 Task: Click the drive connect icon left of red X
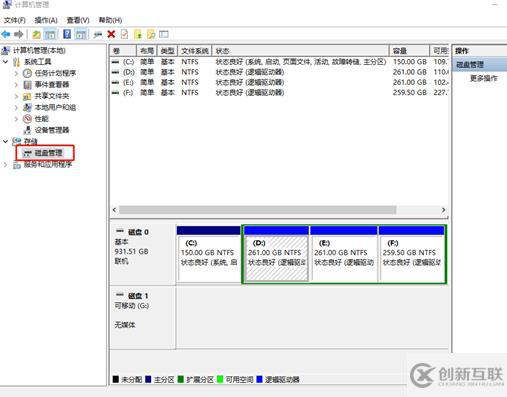pos(98,34)
